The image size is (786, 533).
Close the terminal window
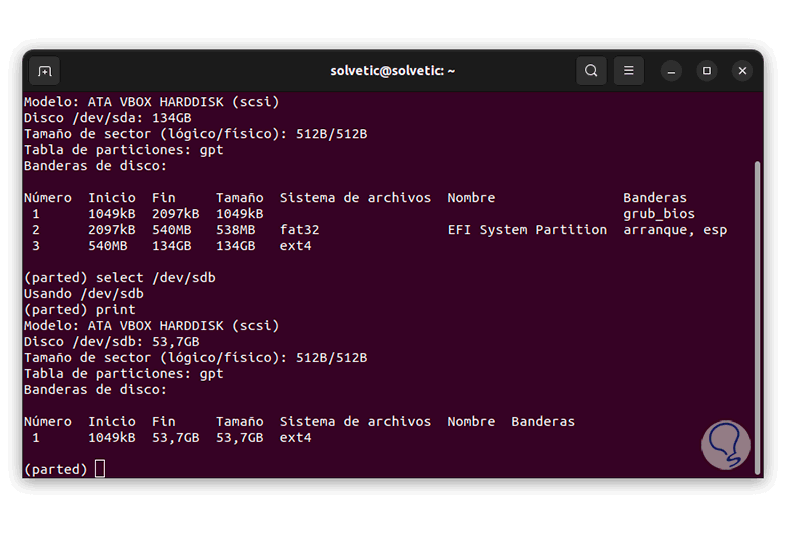(742, 71)
